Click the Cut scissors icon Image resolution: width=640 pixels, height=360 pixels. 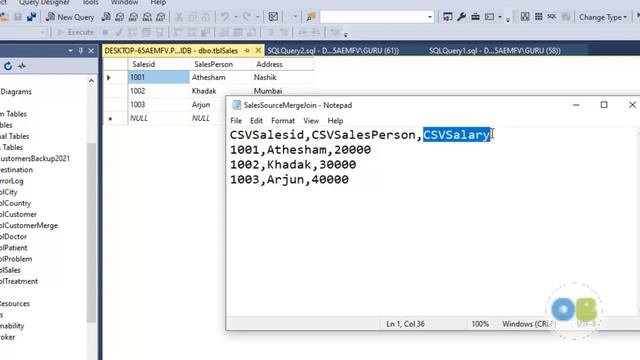(179, 17)
